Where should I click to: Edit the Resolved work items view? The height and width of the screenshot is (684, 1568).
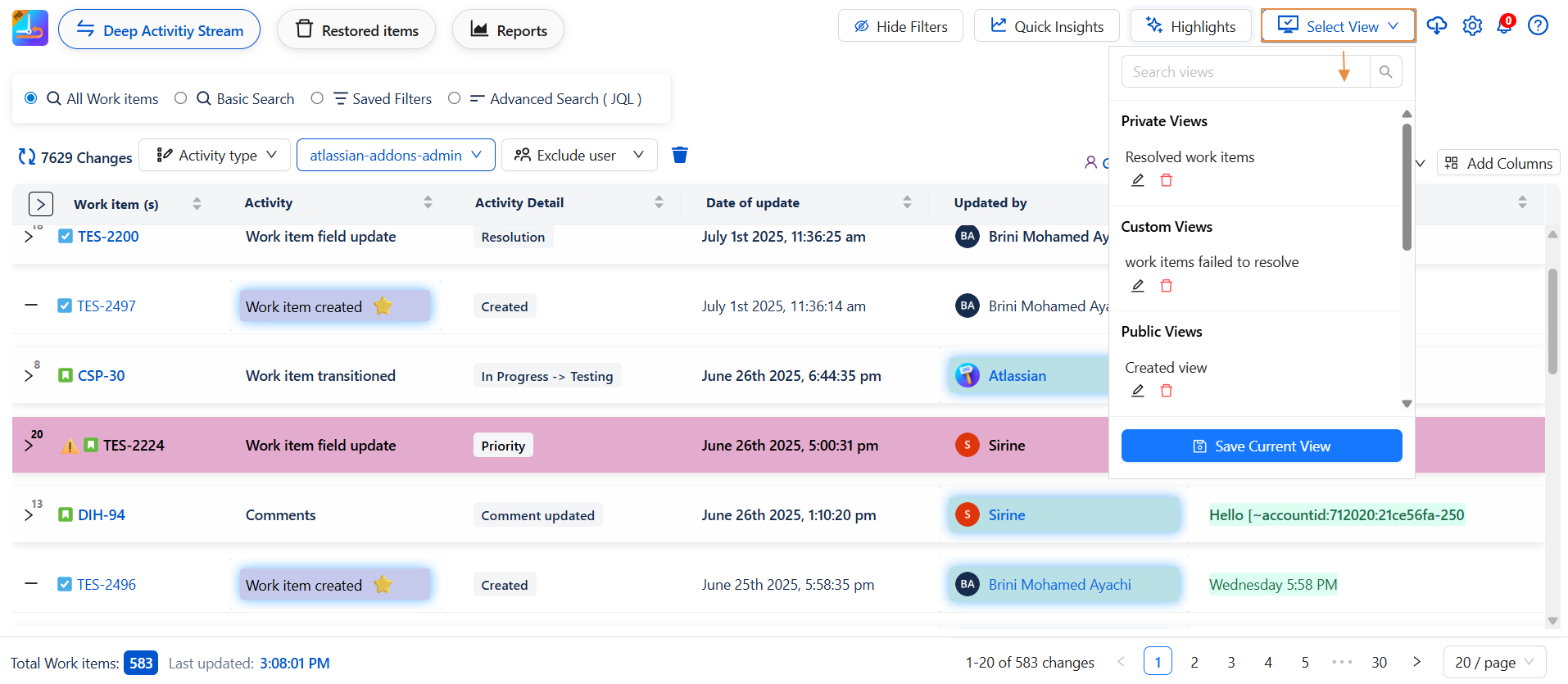1138,180
